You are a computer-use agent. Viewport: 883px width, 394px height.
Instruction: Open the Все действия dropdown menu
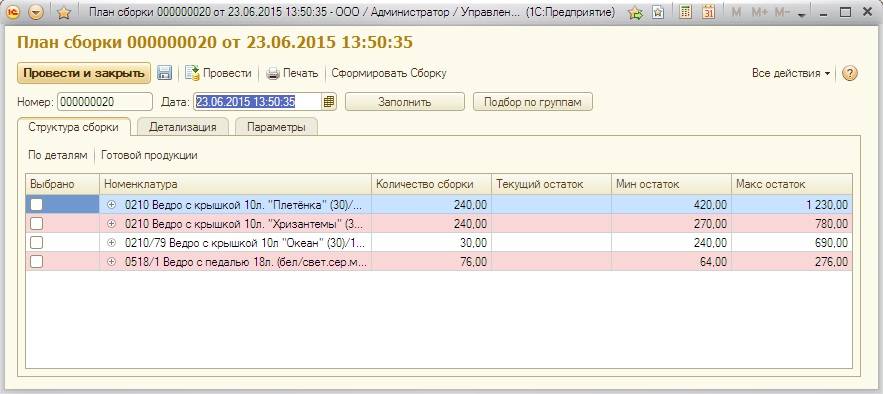pyautogui.click(x=791, y=73)
